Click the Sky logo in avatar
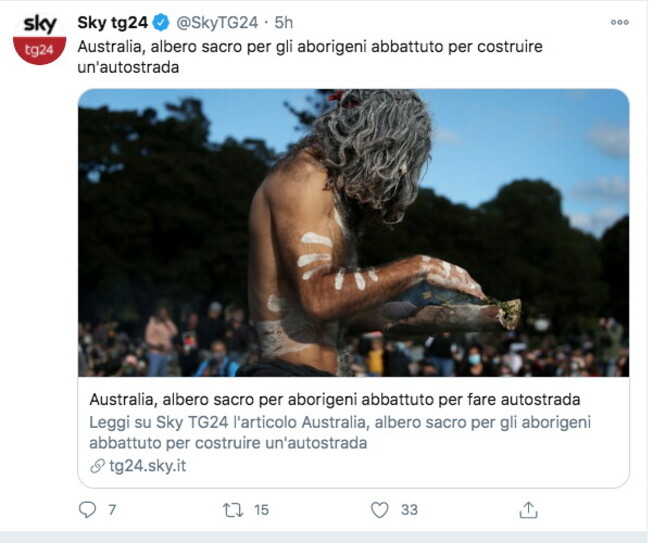 40,25
